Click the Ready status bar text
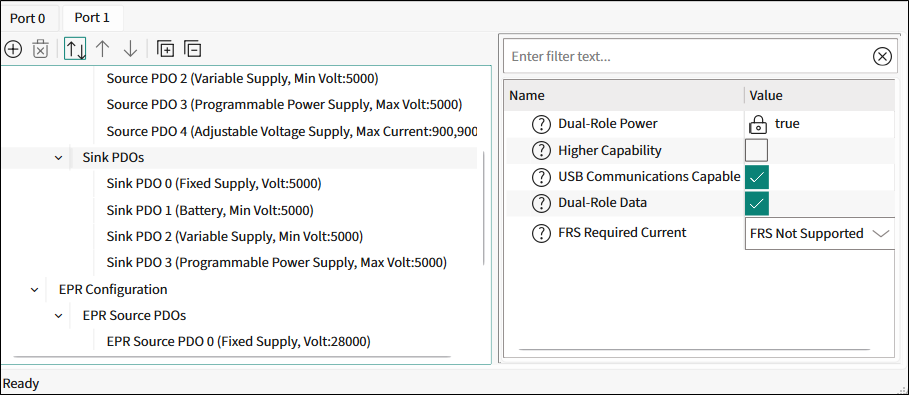The image size is (909, 395). pos(21,383)
